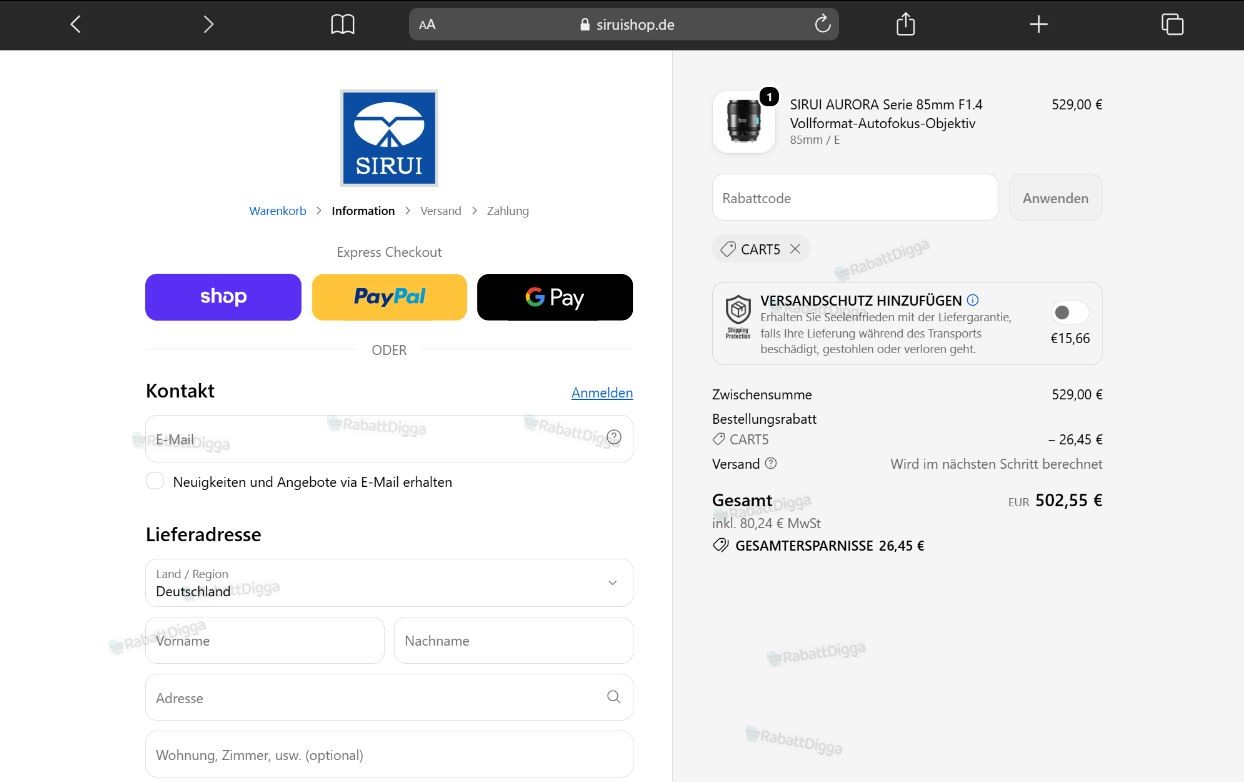Go back with the browser back arrow
The width and height of the screenshot is (1244, 782).
click(75, 24)
